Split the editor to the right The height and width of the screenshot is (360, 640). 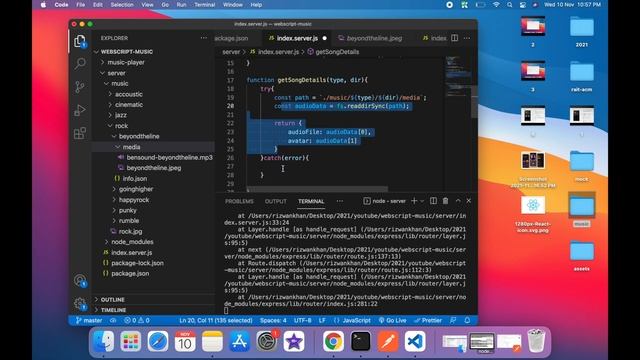(455, 38)
